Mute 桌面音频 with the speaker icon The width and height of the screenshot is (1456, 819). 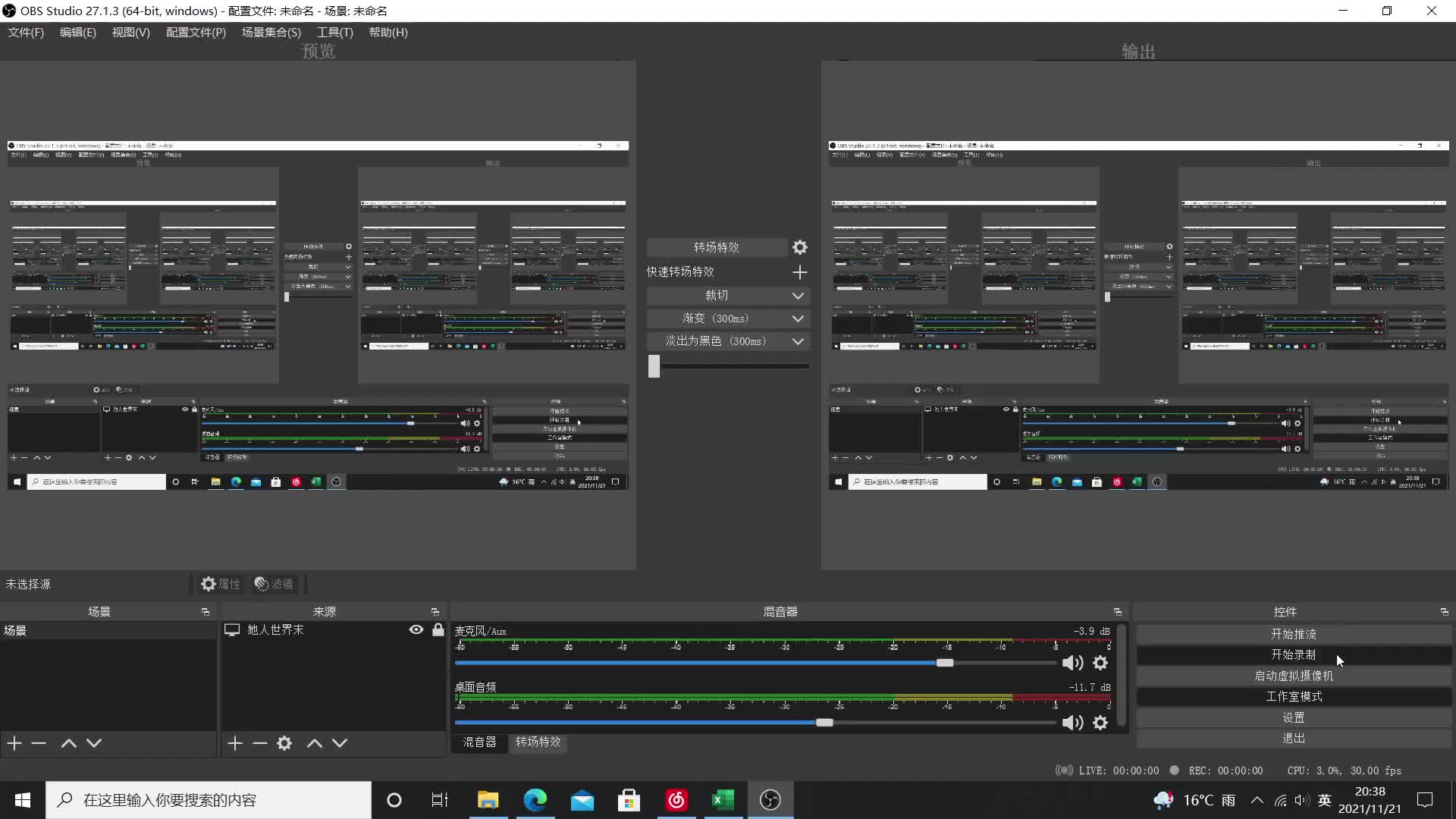1073,723
